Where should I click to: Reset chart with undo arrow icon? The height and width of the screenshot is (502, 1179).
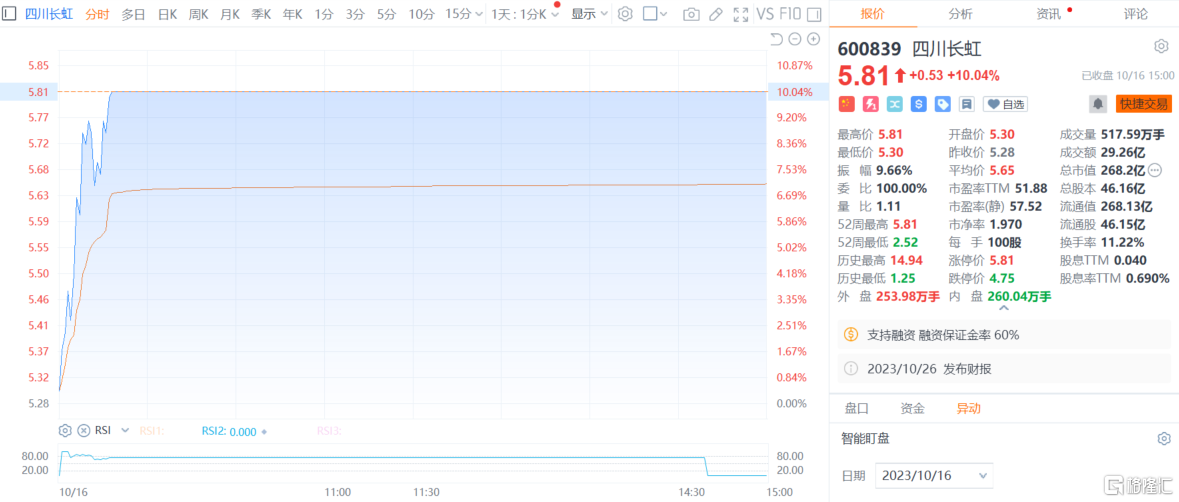(x=776, y=39)
